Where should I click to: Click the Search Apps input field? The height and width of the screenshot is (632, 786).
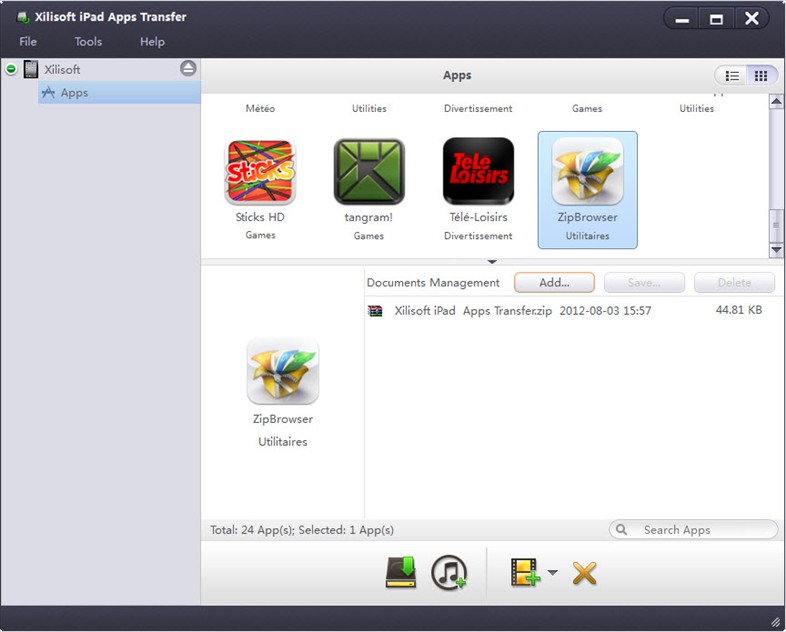click(694, 530)
